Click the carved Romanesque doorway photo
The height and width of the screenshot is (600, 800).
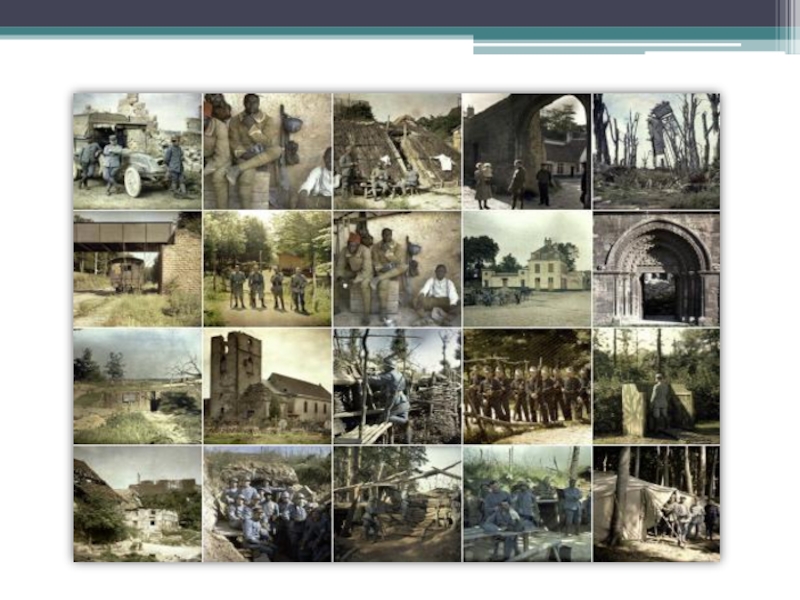(x=656, y=268)
